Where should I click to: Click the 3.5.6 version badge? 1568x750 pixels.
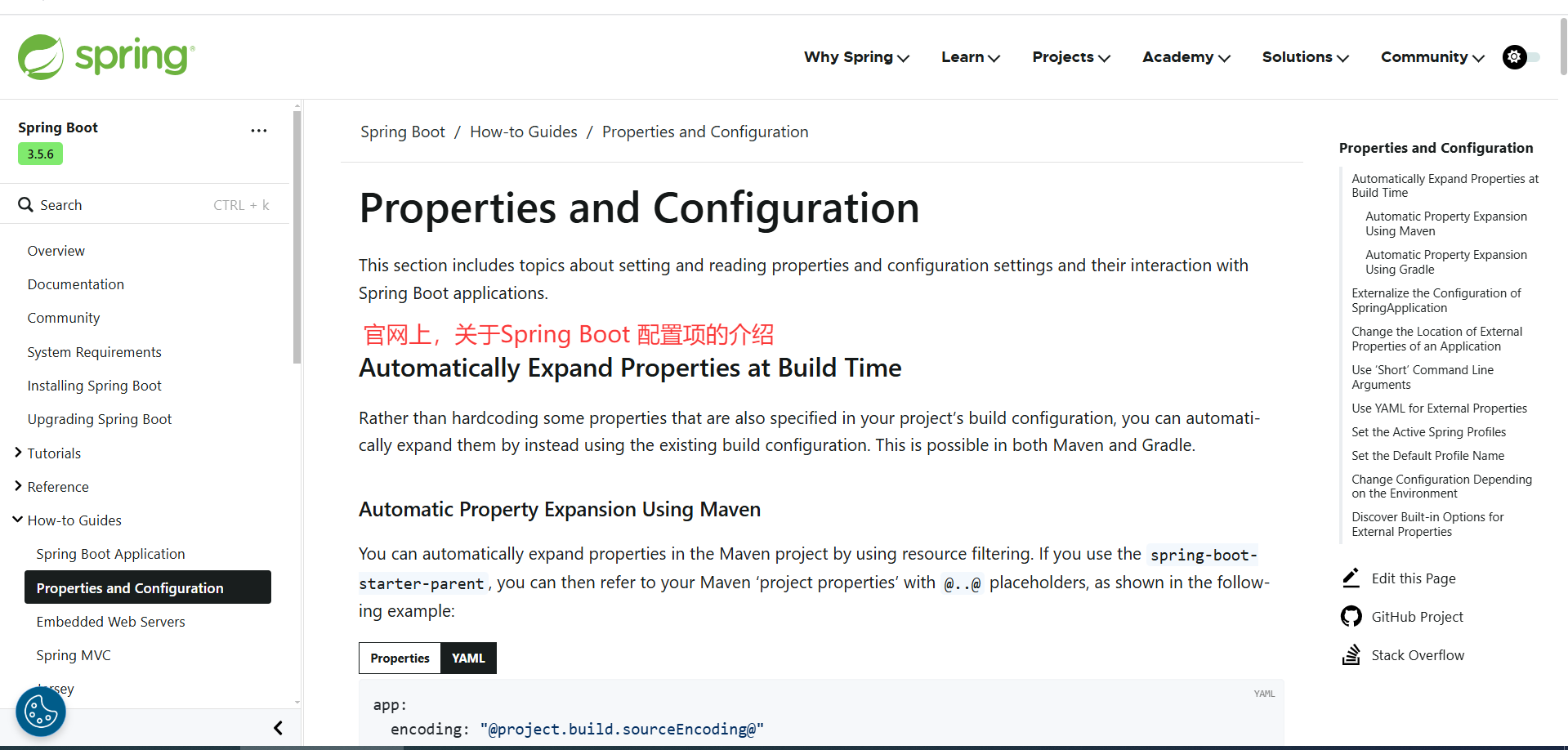coord(40,154)
